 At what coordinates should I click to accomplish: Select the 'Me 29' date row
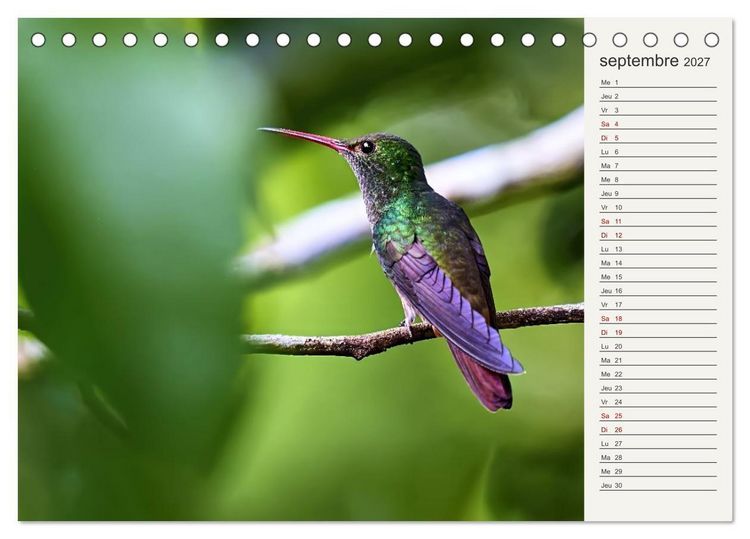pyautogui.click(x=658, y=471)
